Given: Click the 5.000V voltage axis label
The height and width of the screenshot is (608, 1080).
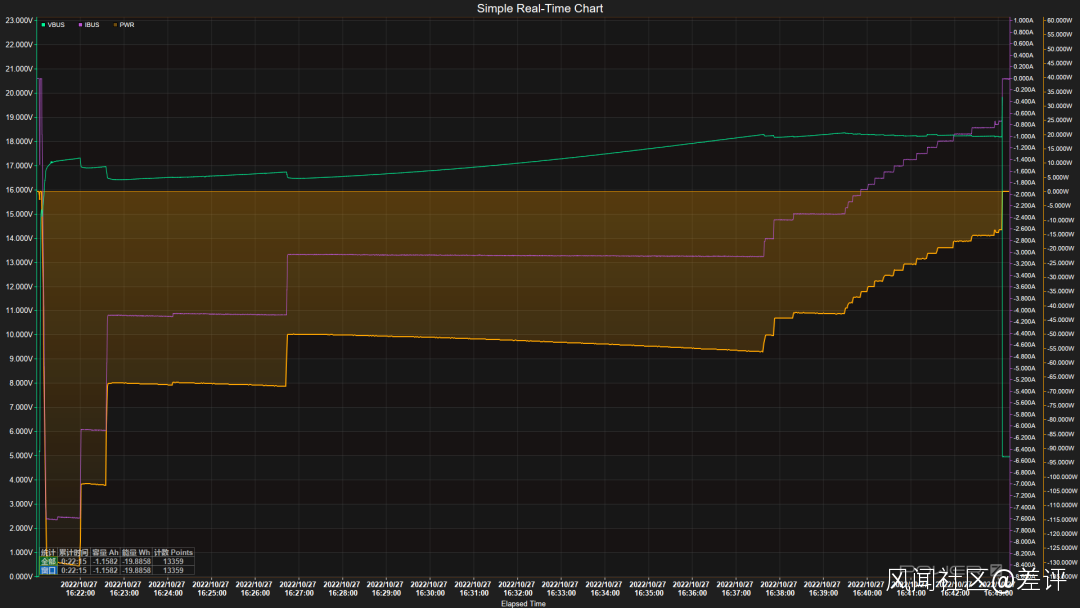Looking at the screenshot, I should point(21,456).
